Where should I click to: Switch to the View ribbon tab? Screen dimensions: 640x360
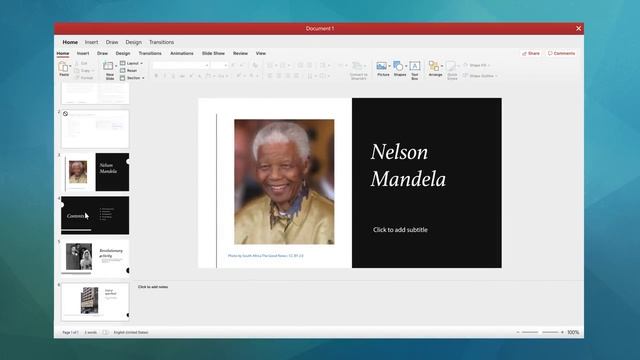pos(261,53)
